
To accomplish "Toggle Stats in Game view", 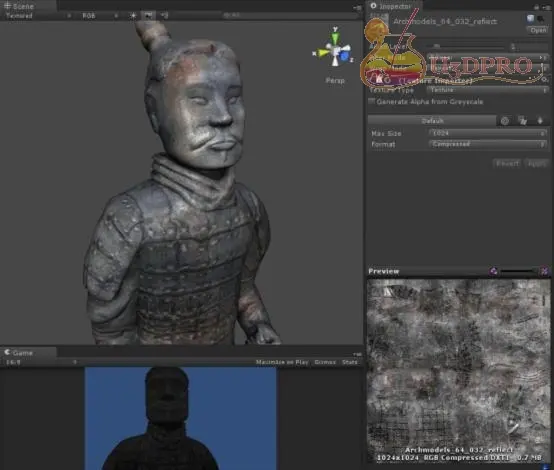I will point(349,362).
